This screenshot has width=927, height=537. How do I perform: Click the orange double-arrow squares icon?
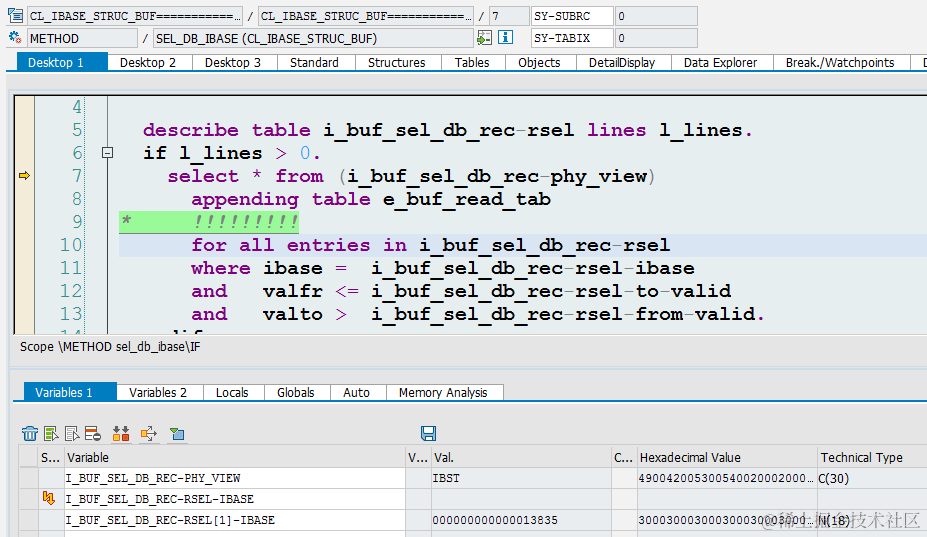coord(121,434)
